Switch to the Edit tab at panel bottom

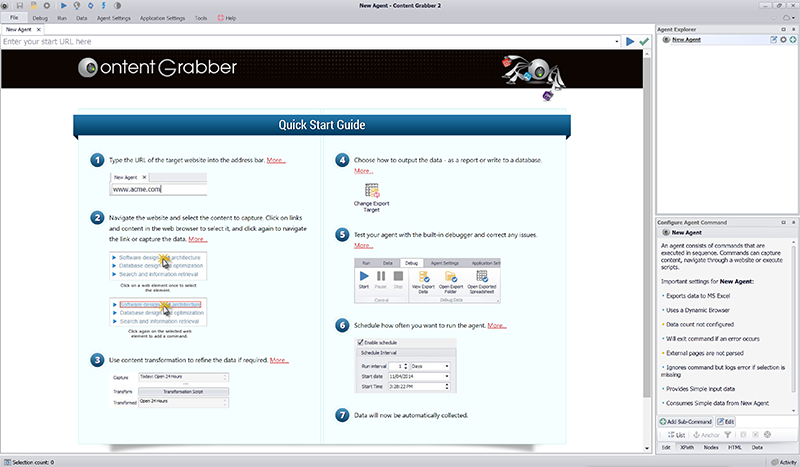(x=666, y=447)
